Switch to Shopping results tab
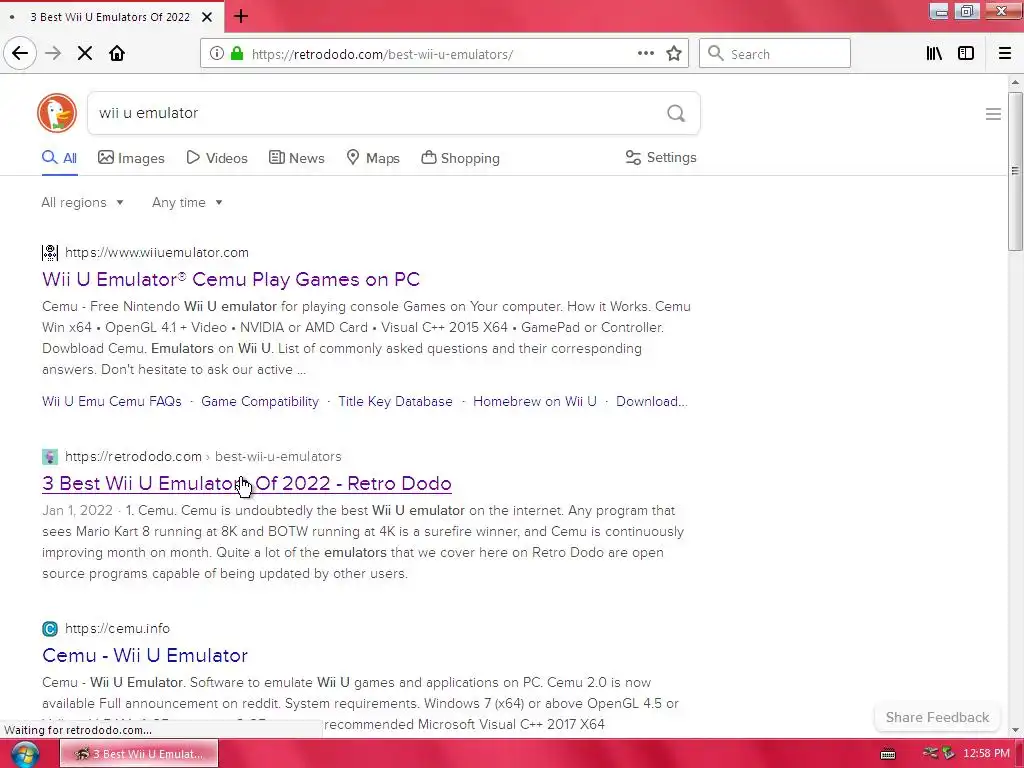This screenshot has width=1024, height=768. point(460,158)
